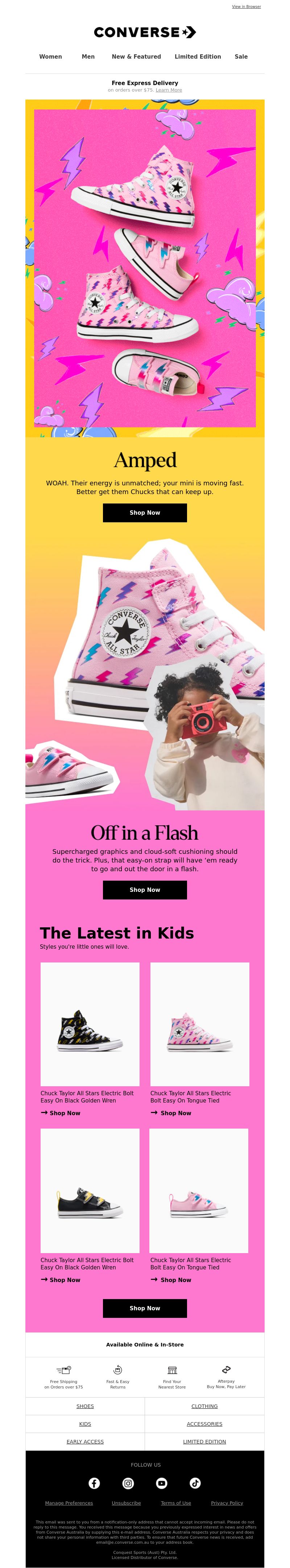
Task: Click the black Electric Bolt high-top thumbnail
Action: coord(90,1024)
